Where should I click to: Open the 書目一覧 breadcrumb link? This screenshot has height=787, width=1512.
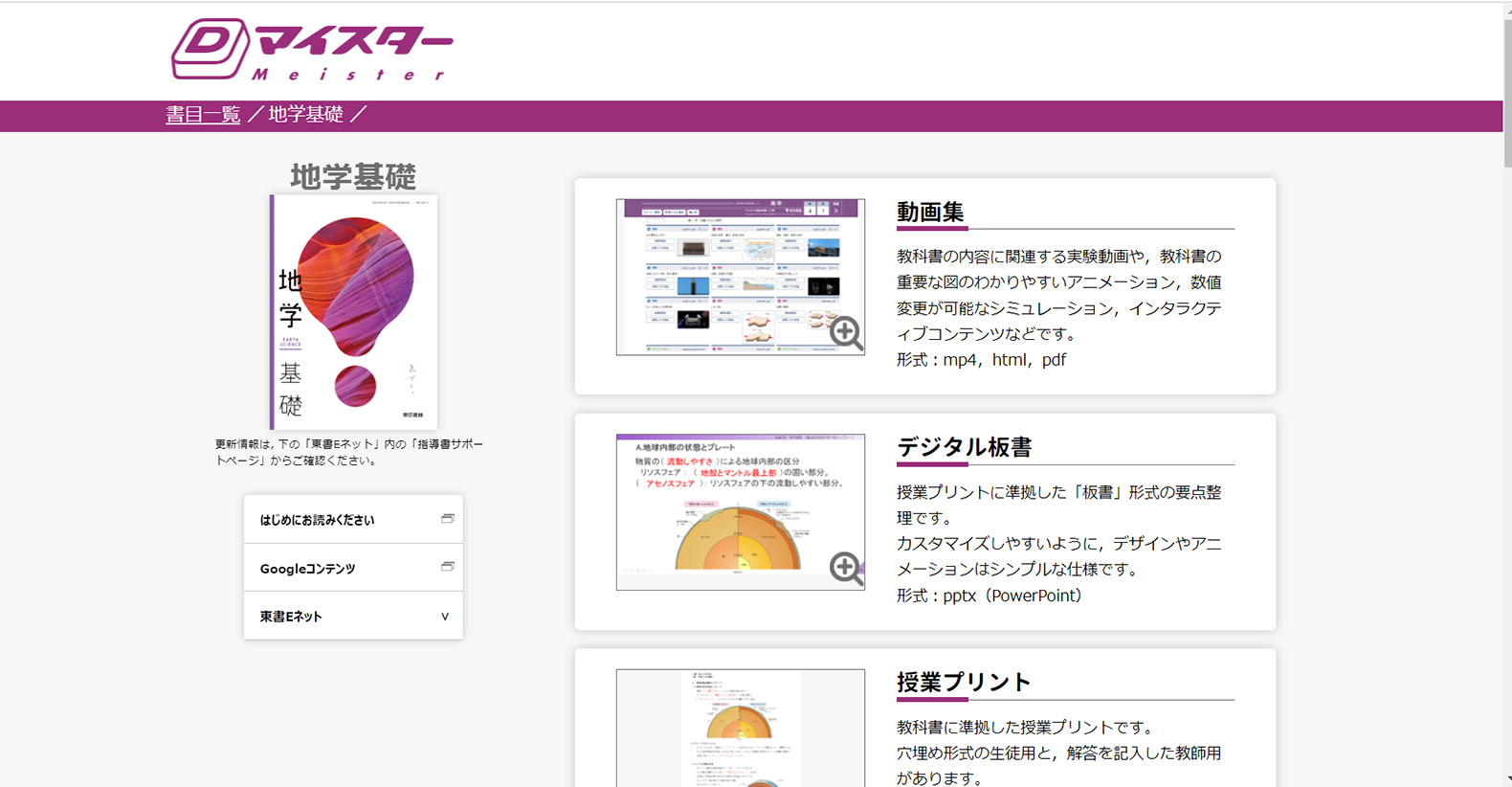[x=203, y=115]
